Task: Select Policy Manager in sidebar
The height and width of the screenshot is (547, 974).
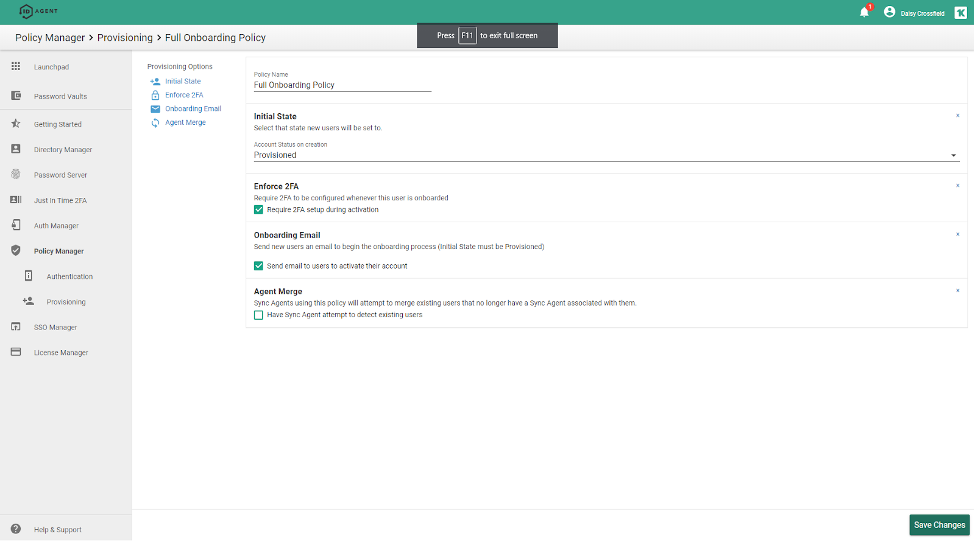Action: (x=59, y=251)
